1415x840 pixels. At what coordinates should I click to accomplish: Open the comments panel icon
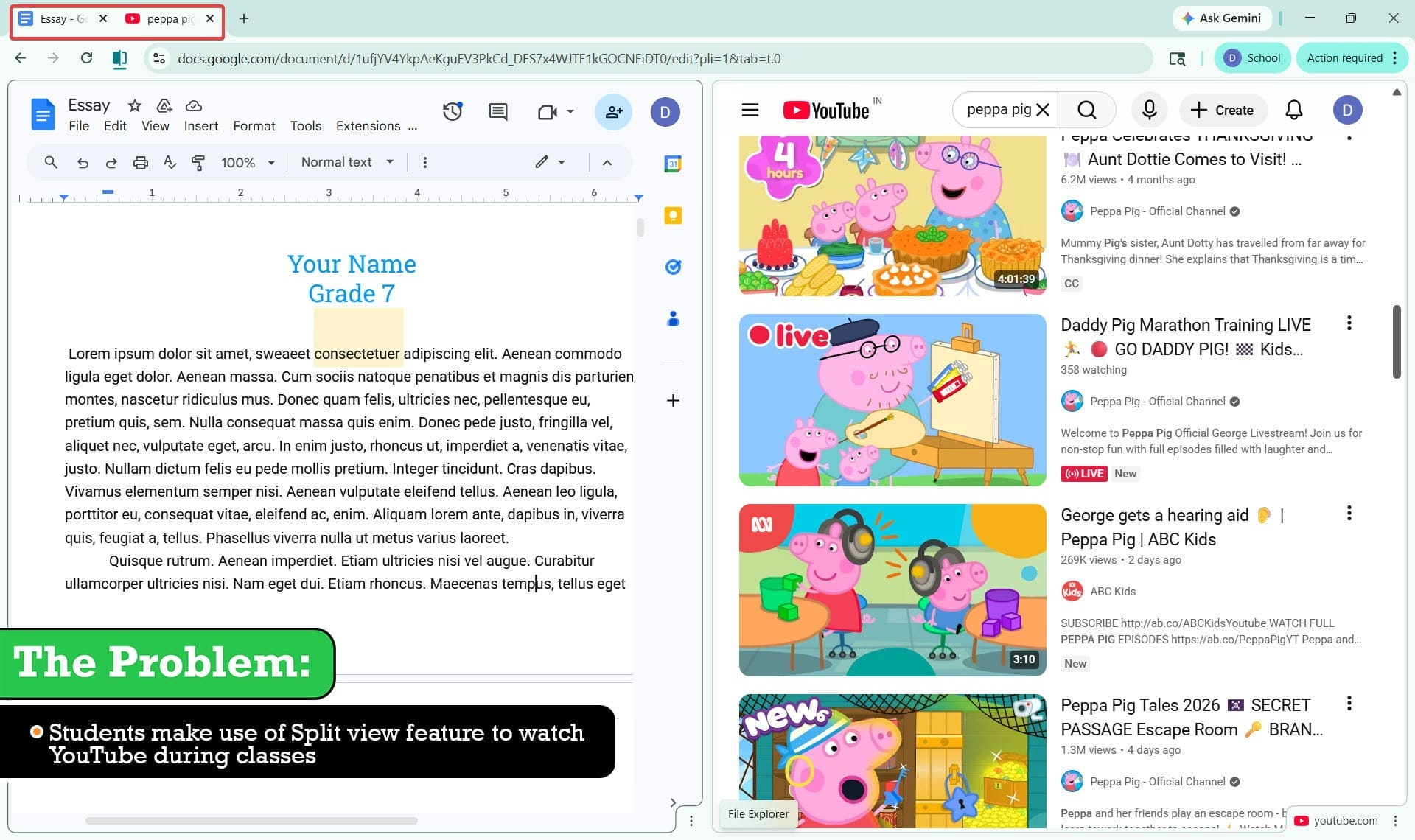point(498,112)
